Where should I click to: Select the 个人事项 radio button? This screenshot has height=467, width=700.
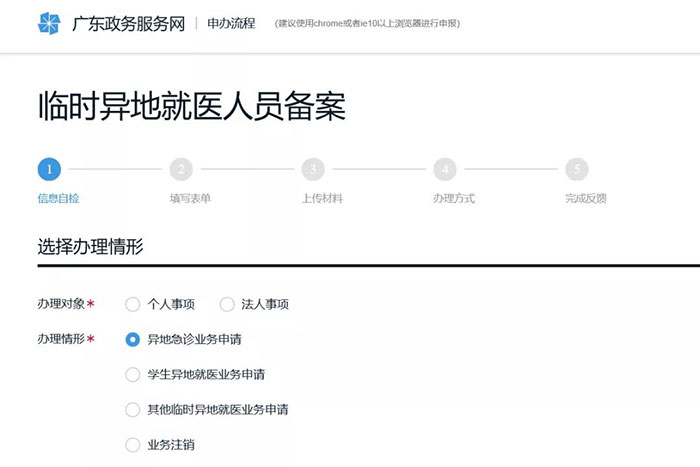[133, 304]
